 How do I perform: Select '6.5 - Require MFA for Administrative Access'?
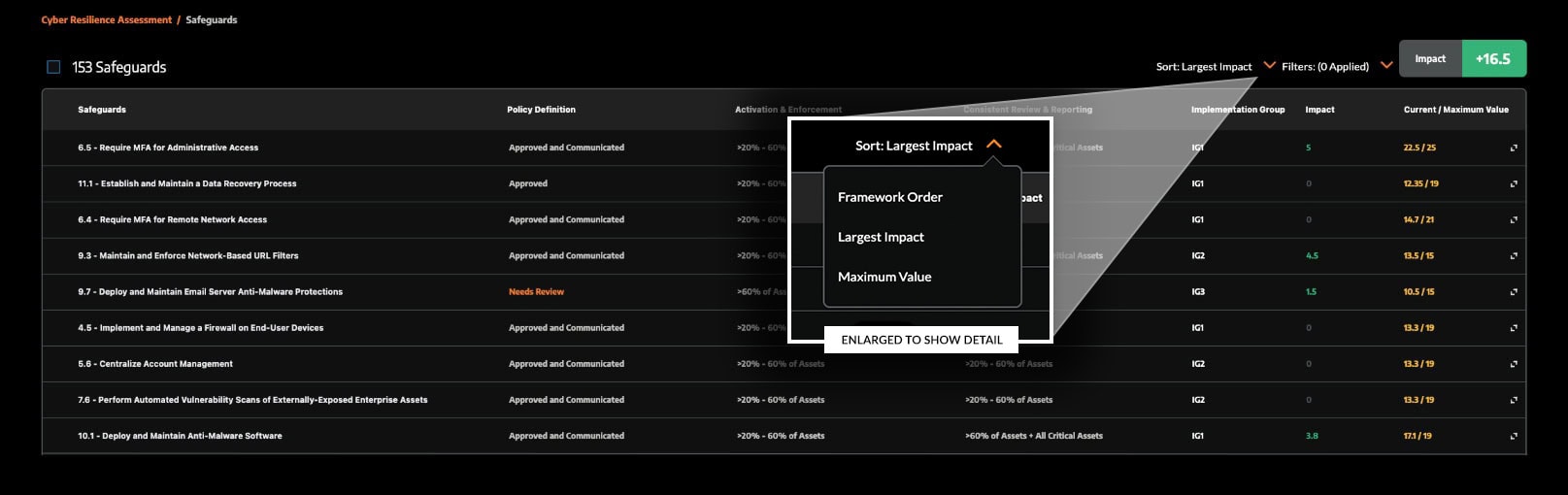click(x=168, y=148)
